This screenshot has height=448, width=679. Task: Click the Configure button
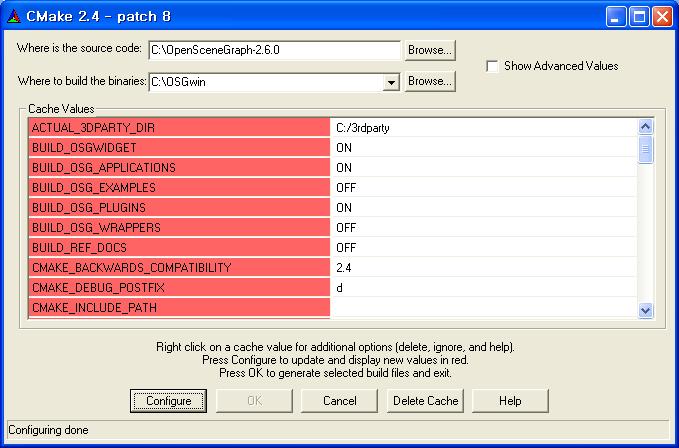pos(168,401)
